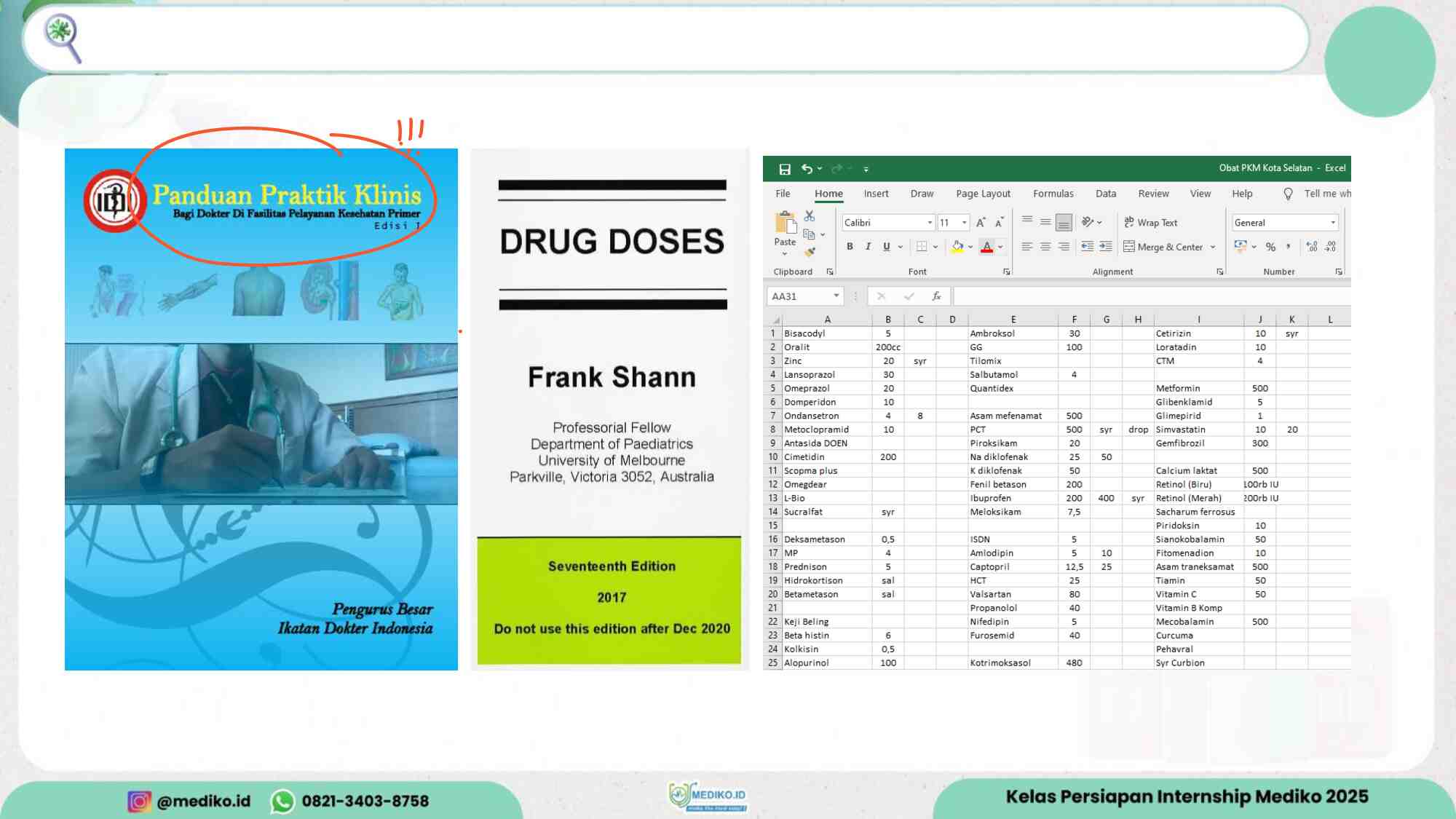The image size is (1456, 819).
Task: Switch to the Draw tab
Action: 922,194
